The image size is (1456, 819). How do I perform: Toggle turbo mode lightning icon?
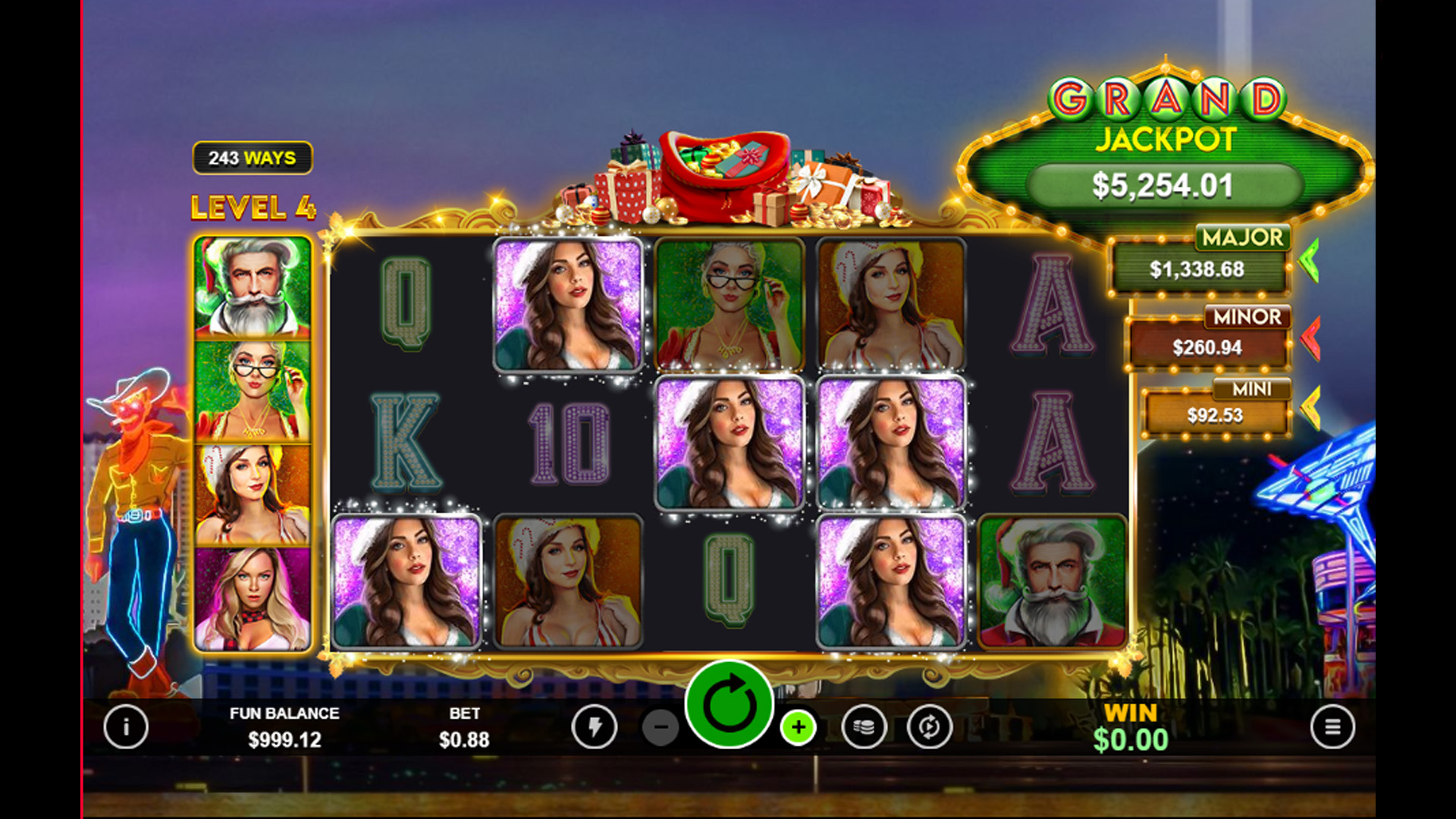click(595, 727)
